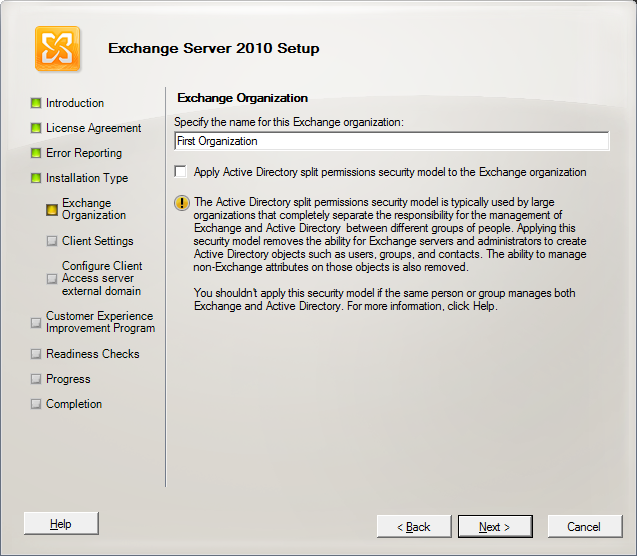Go back with the Back button

tap(414, 527)
